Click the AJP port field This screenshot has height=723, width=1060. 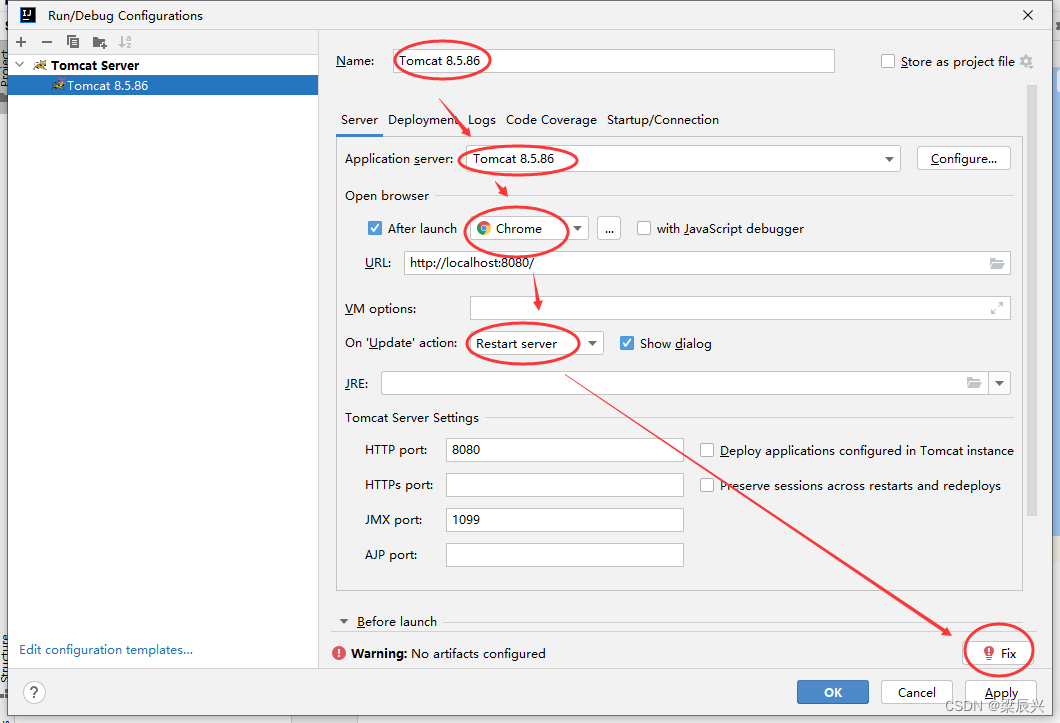pos(564,555)
